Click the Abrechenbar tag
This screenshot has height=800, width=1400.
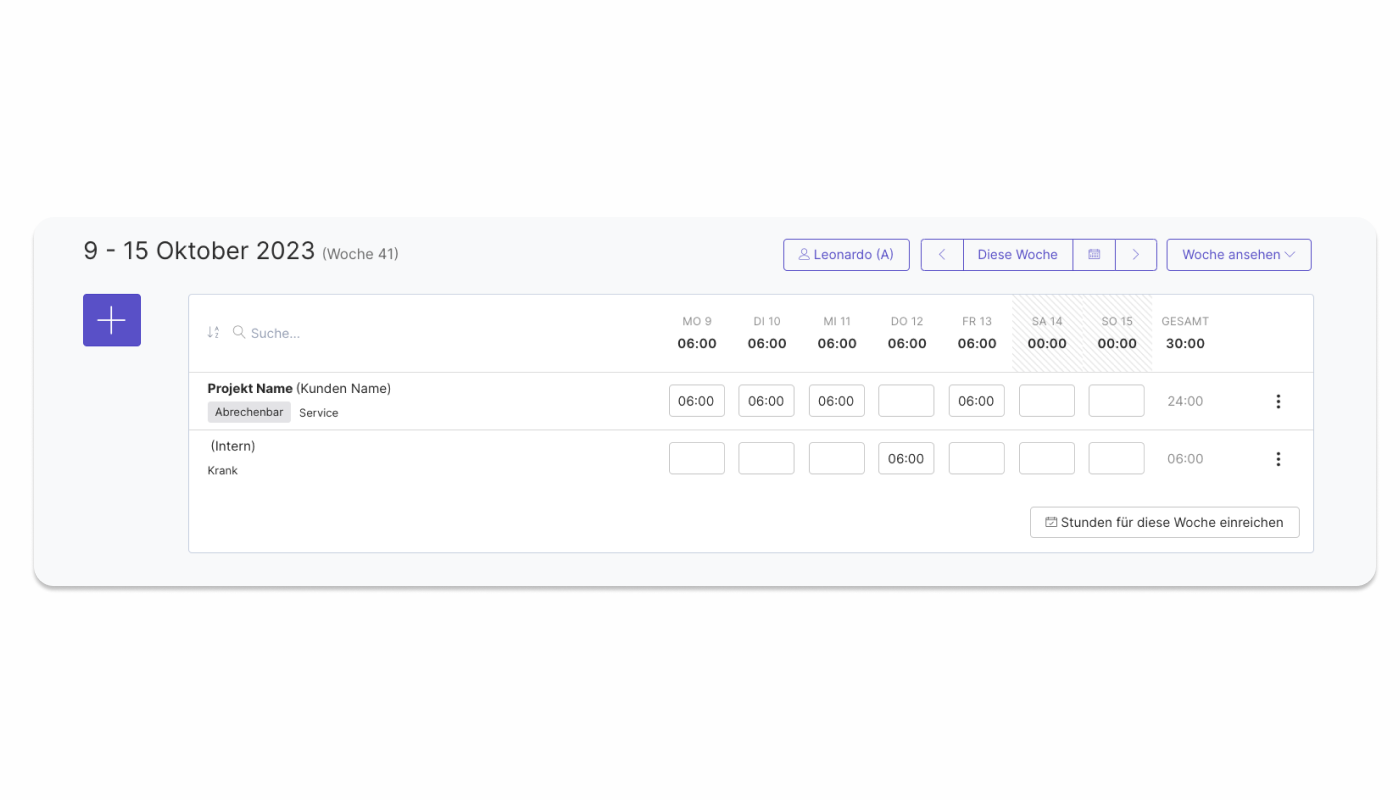[x=249, y=412]
